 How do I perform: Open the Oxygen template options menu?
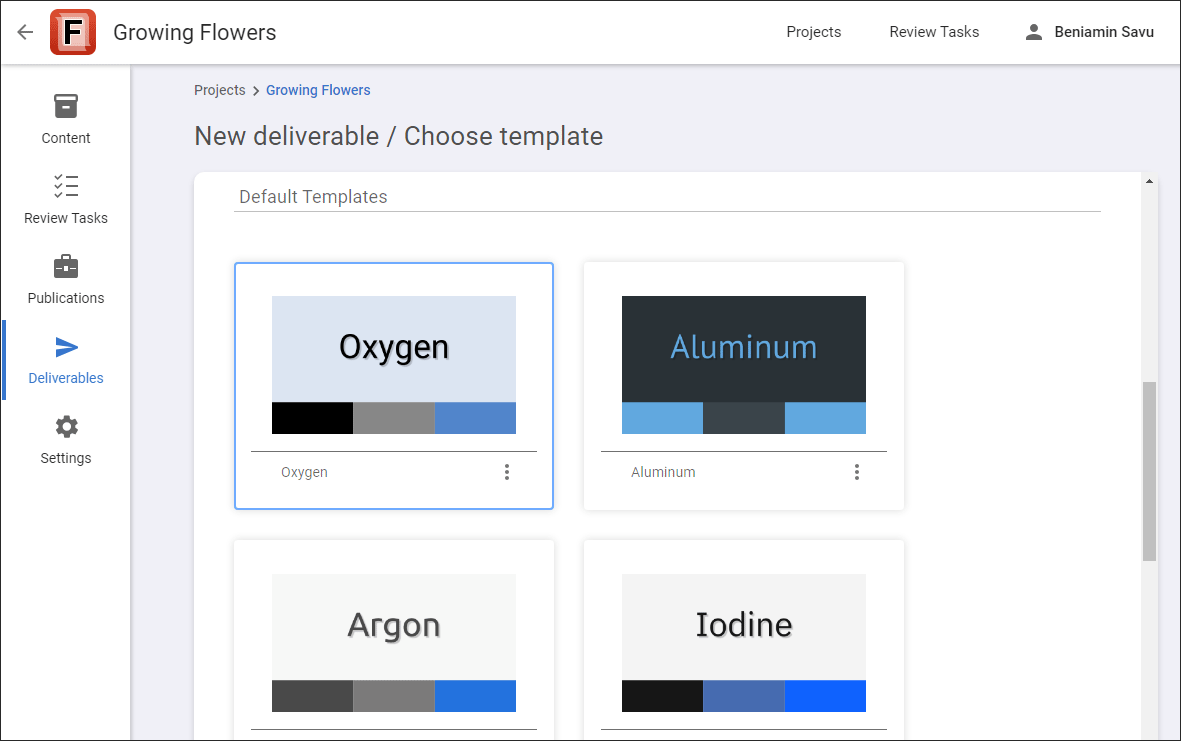(x=507, y=472)
